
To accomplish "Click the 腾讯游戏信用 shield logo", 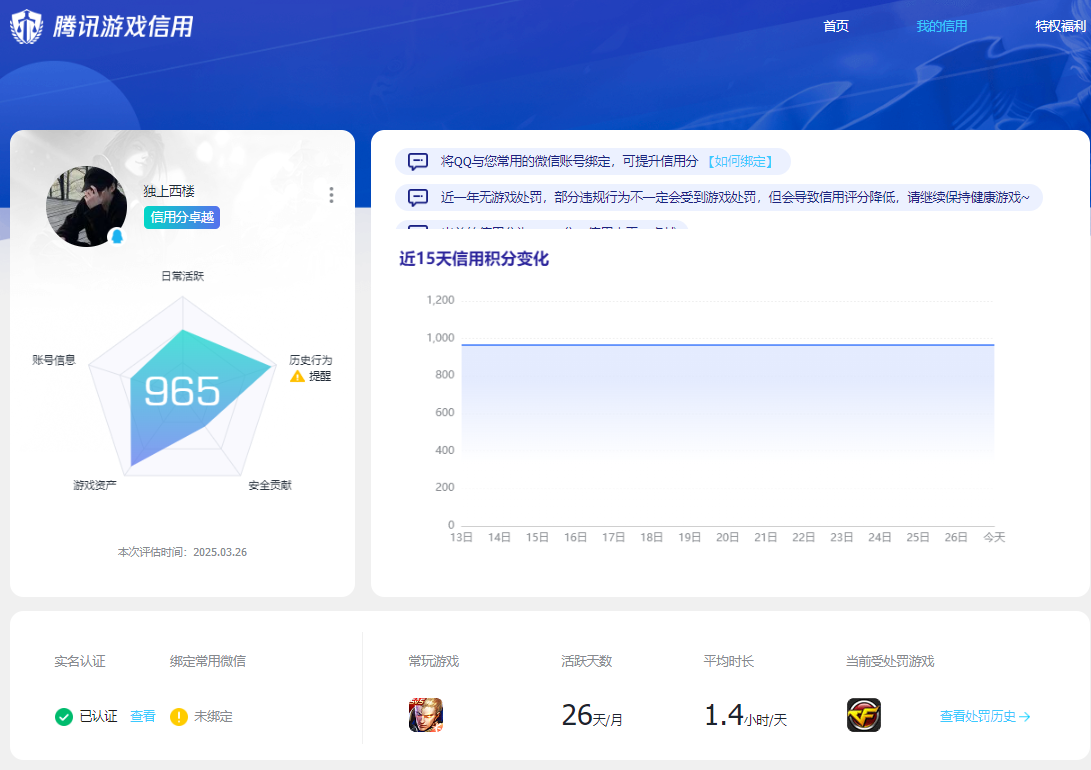I will tap(26, 26).
